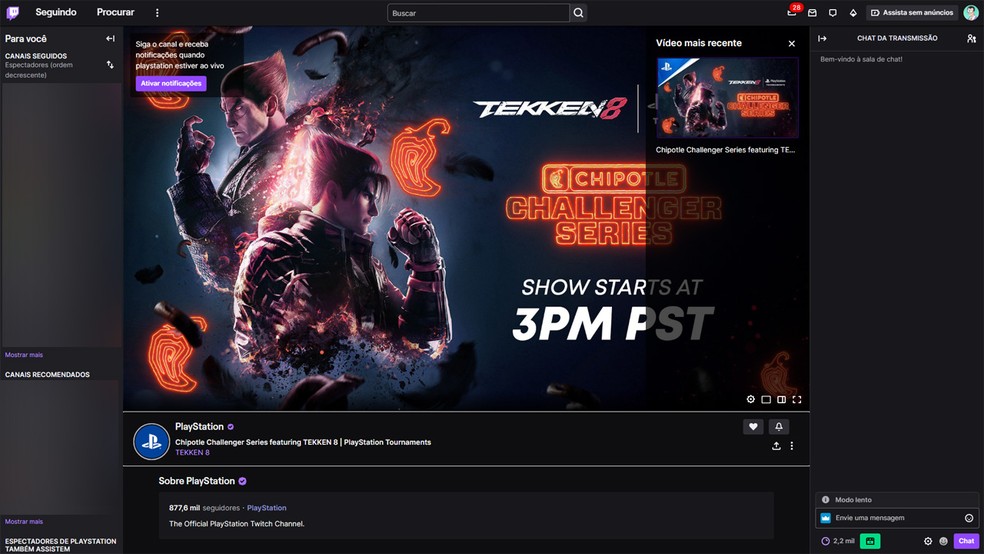The width and height of the screenshot is (984, 554).
Task: Open the Seguindo tab
Action: click(56, 12)
